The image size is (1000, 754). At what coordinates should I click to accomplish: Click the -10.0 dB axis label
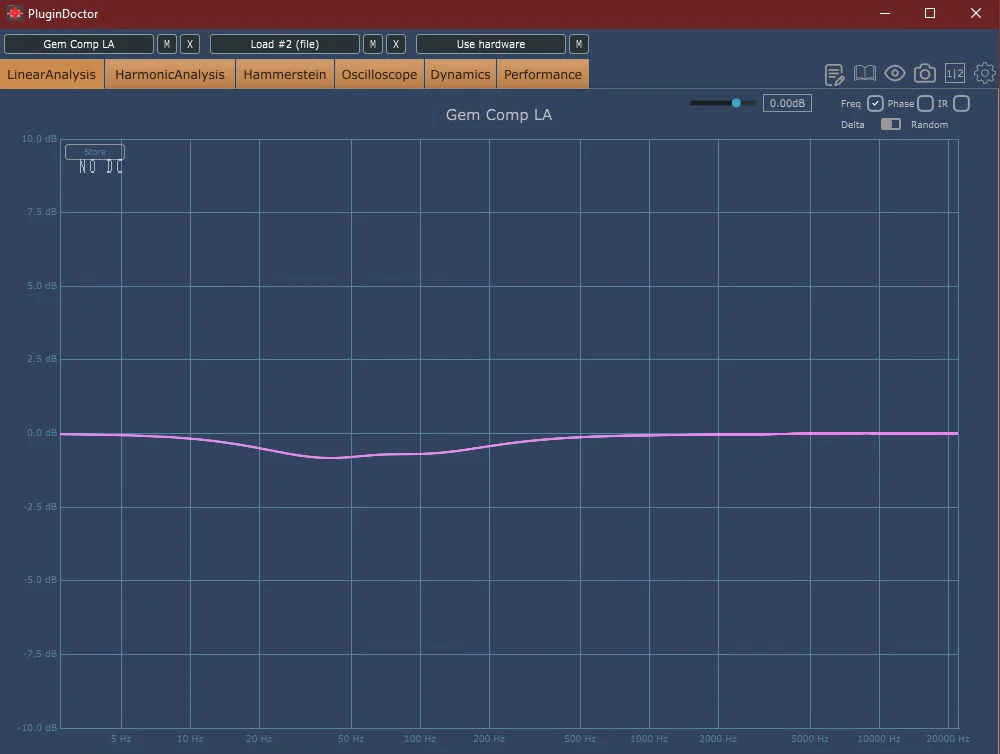[37, 727]
